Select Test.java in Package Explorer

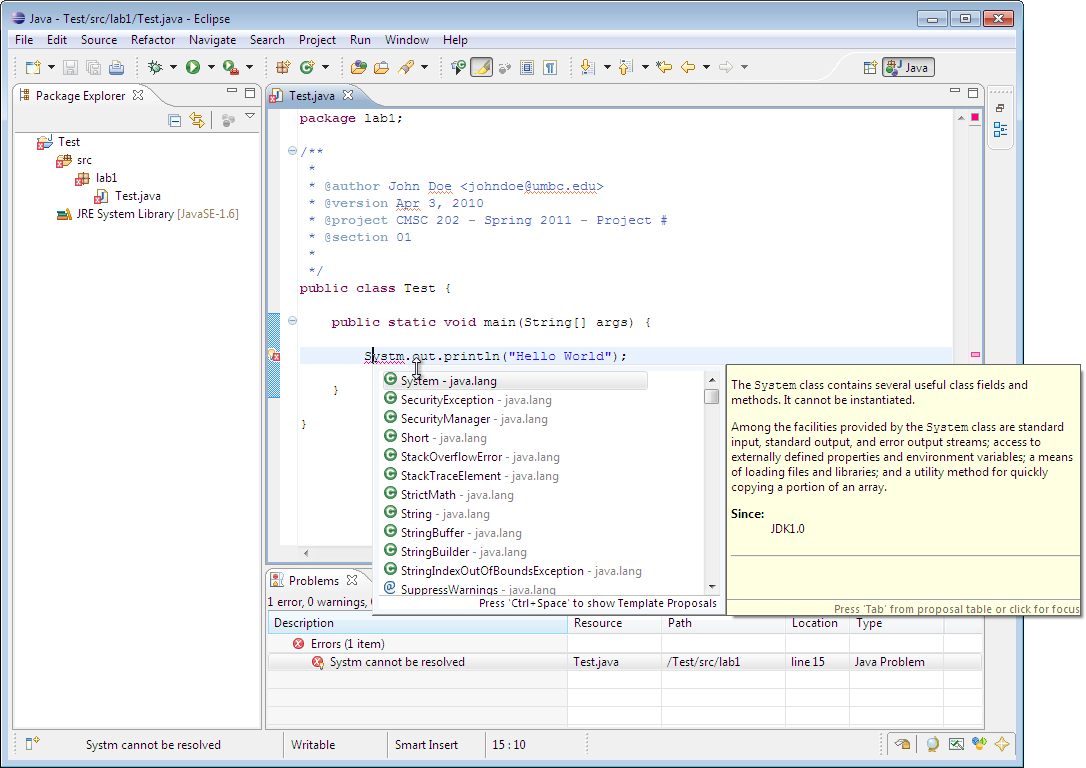[128, 196]
